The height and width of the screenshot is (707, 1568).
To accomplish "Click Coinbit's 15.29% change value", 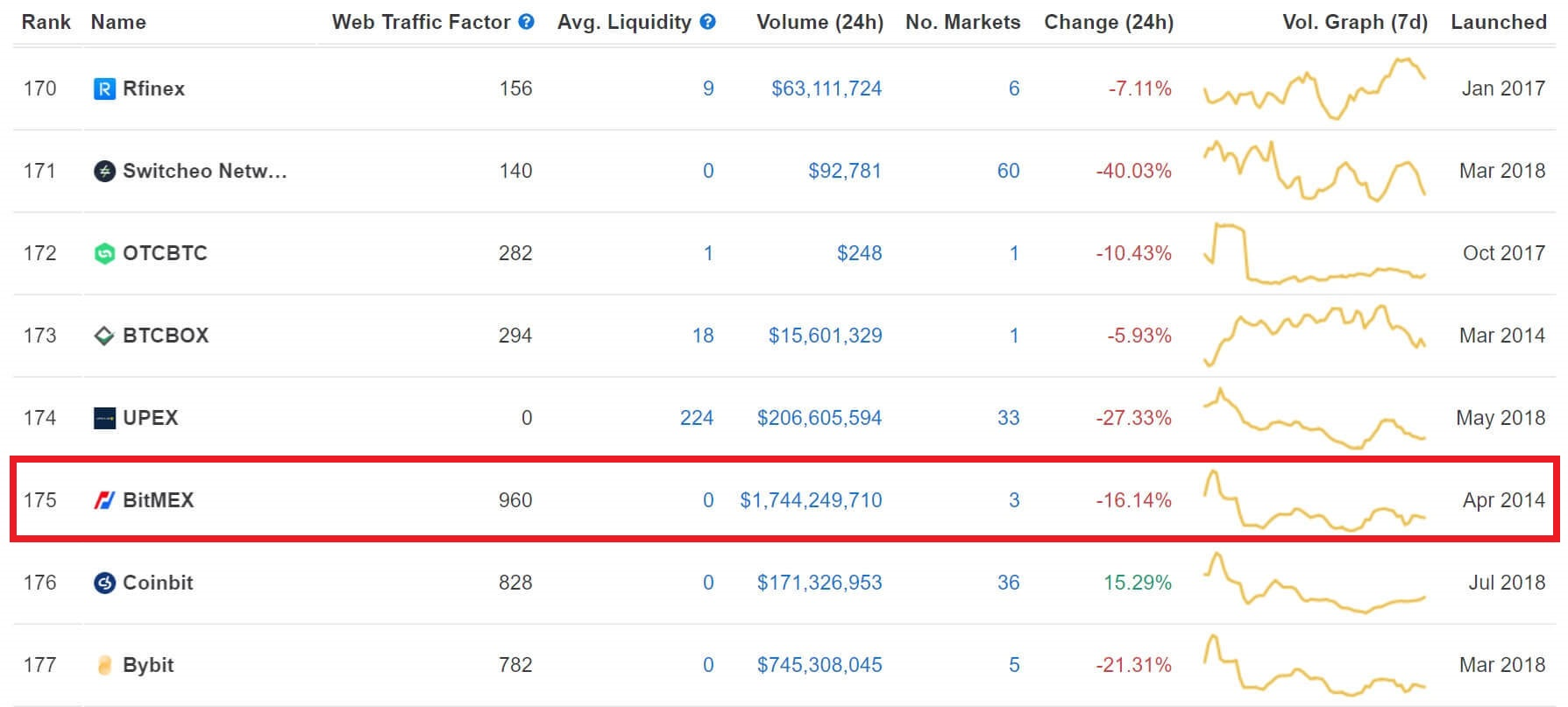I will [1138, 583].
